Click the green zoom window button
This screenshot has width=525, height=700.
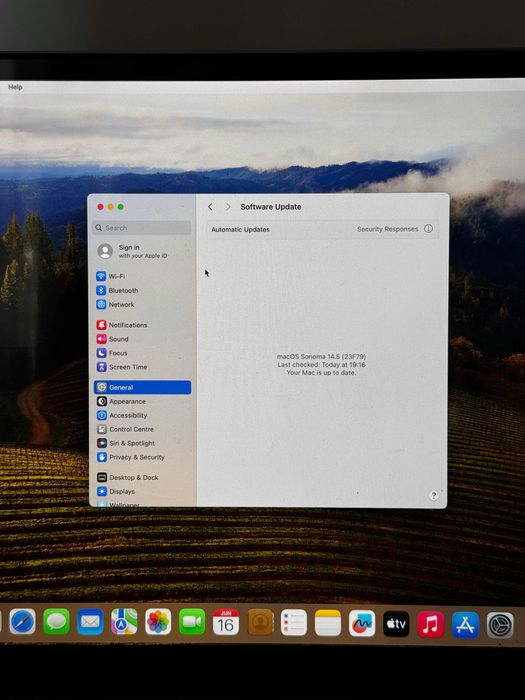(121, 207)
